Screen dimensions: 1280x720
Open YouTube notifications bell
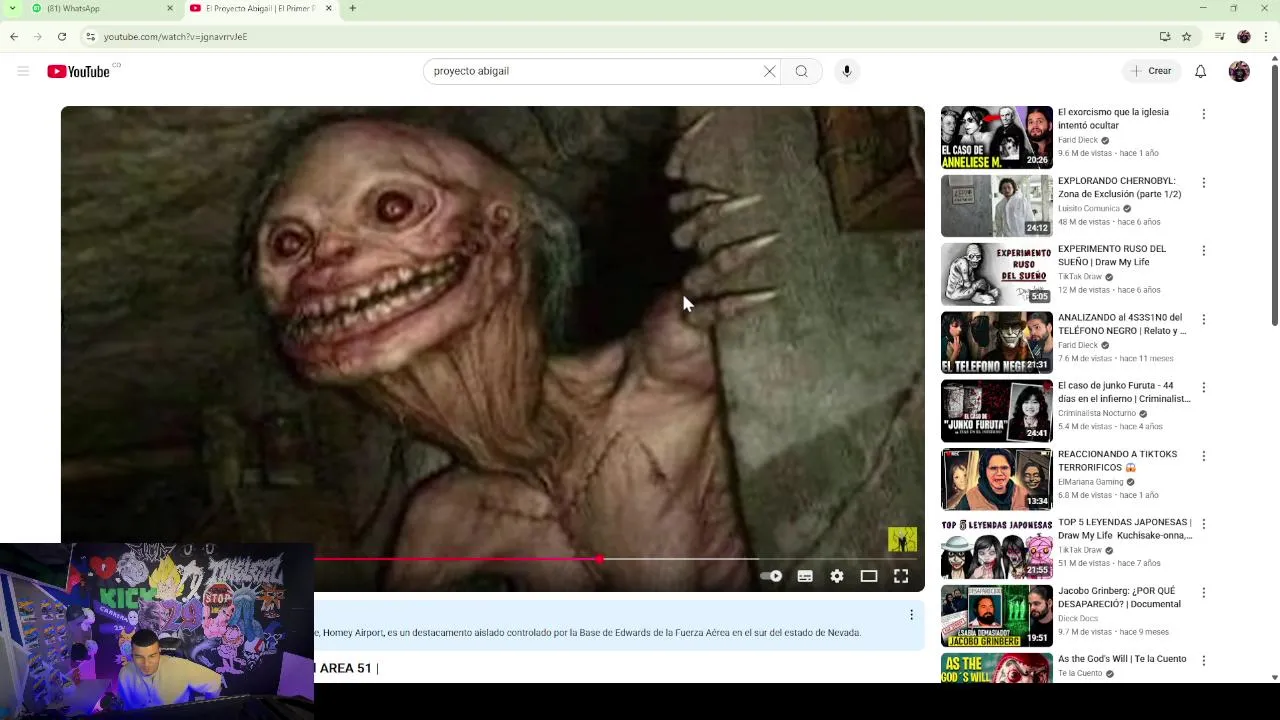coord(1201,71)
